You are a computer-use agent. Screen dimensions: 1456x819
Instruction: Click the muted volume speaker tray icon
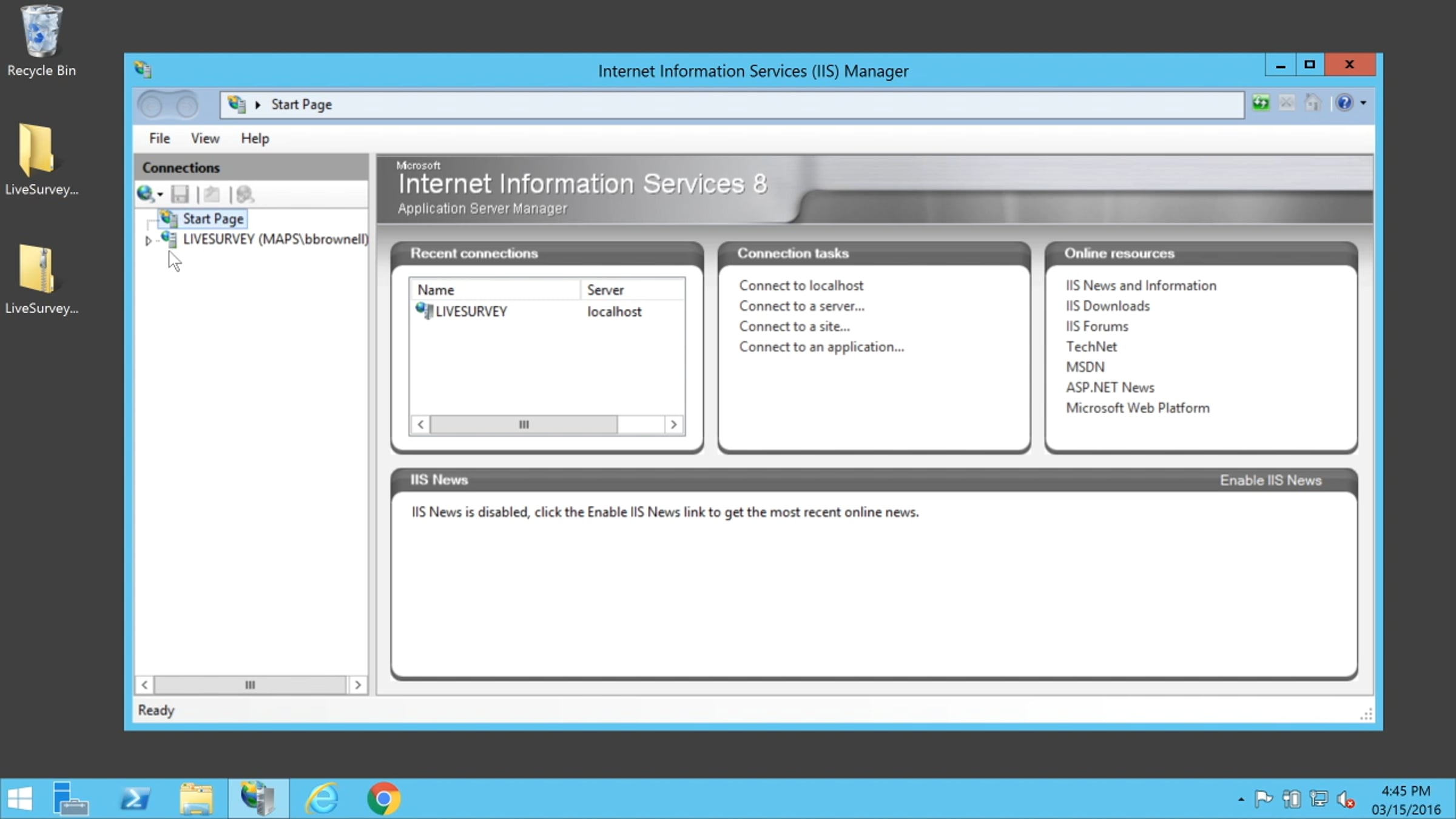click(x=1346, y=800)
